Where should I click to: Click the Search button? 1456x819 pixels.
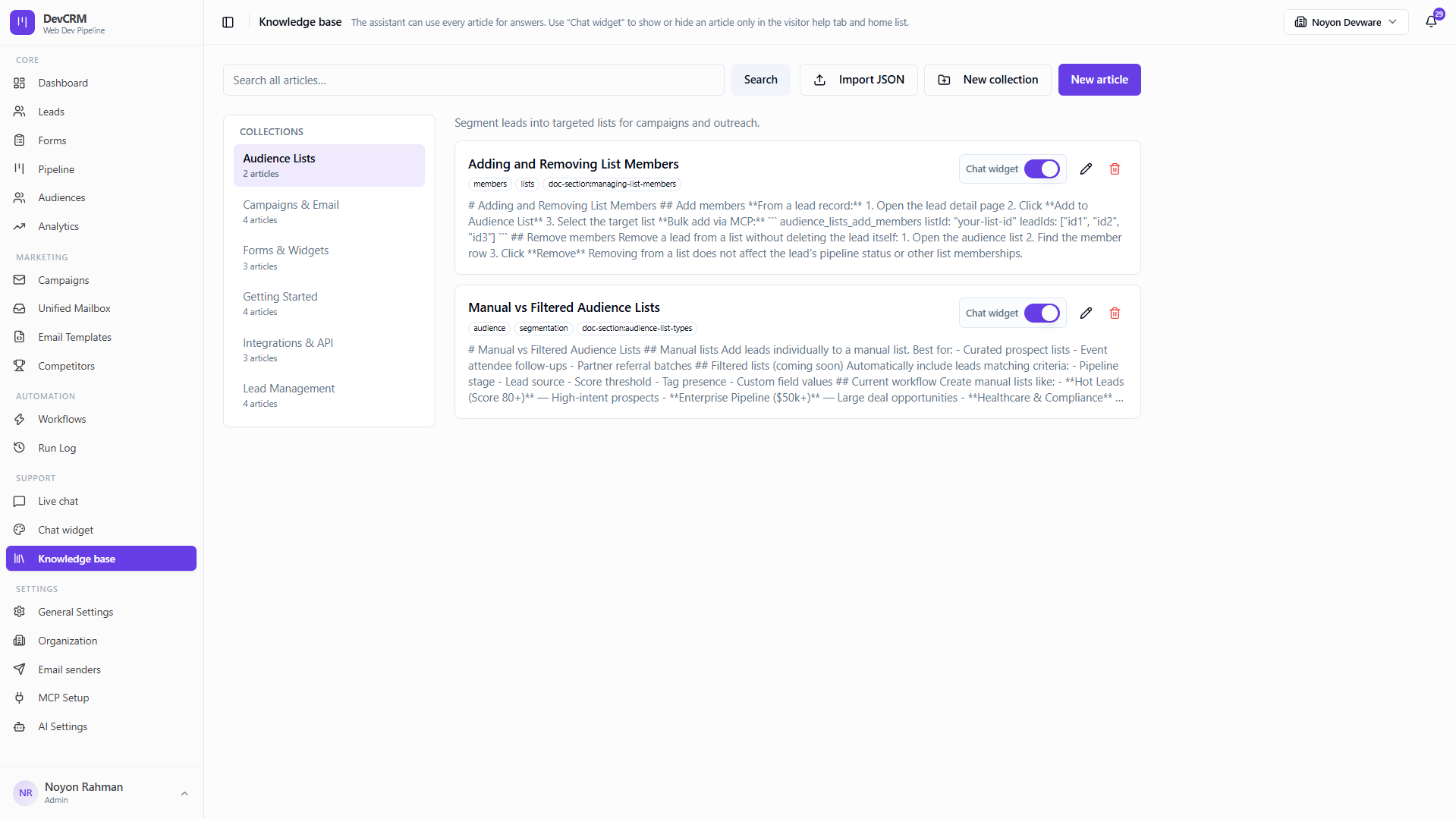pos(760,80)
